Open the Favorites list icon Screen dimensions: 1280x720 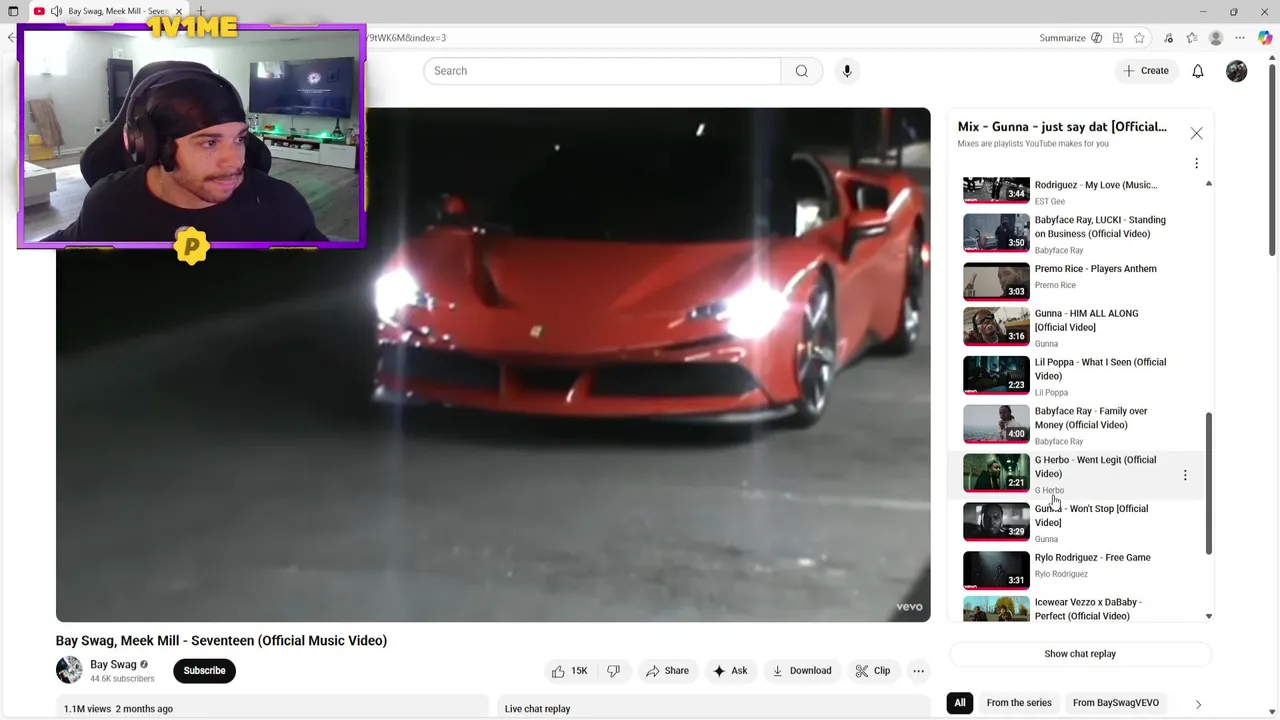pyautogui.click(x=1192, y=38)
